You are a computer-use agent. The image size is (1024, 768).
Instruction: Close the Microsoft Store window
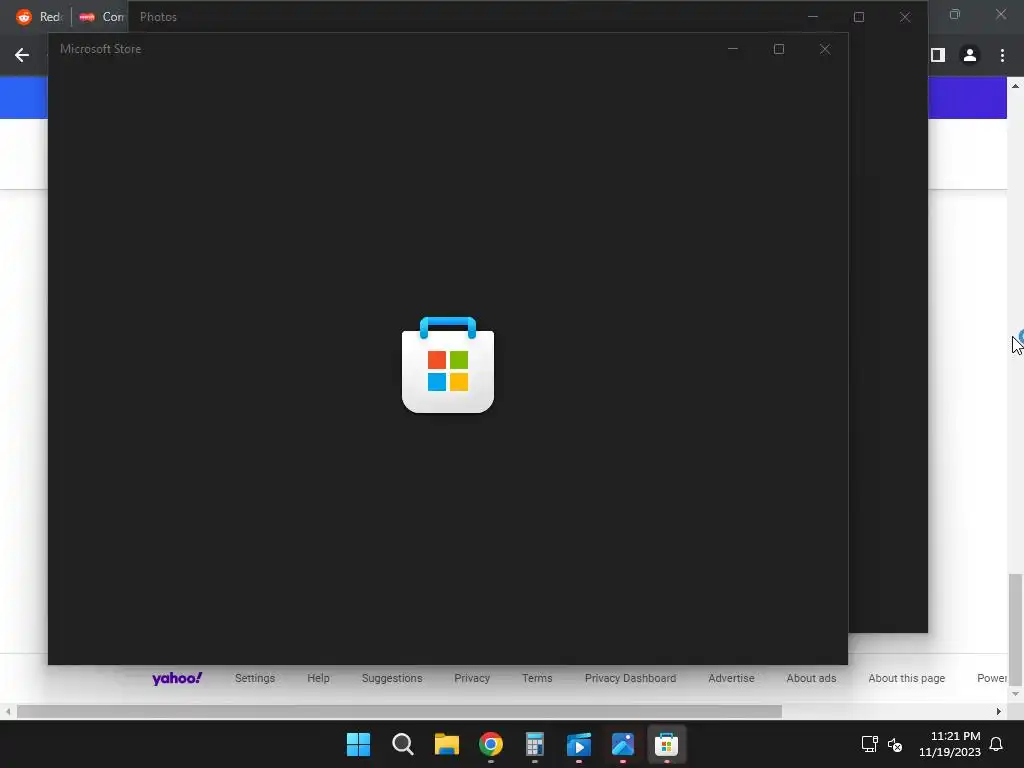pos(825,49)
